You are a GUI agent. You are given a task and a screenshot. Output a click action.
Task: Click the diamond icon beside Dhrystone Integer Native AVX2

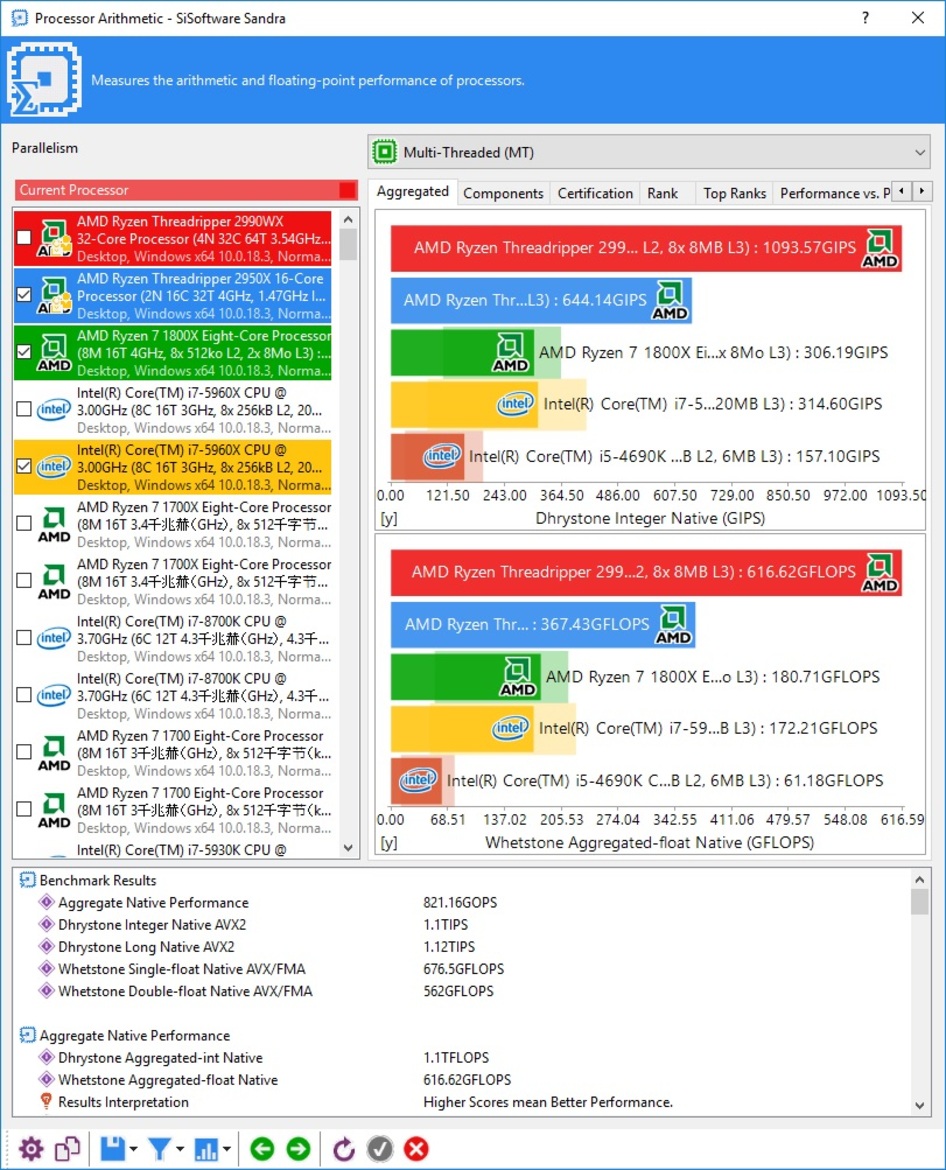coord(46,925)
